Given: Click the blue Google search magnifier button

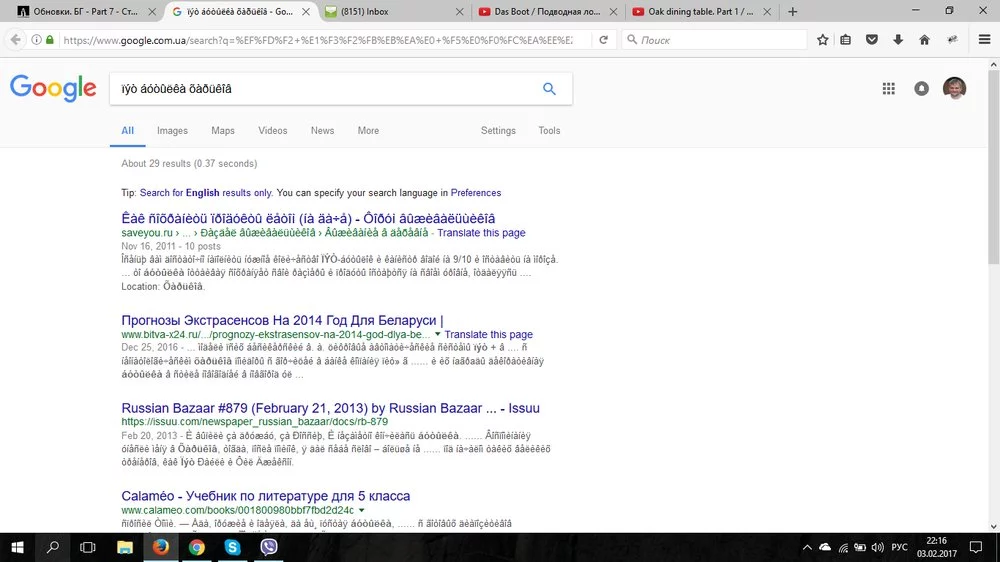Looking at the screenshot, I should tap(549, 89).
